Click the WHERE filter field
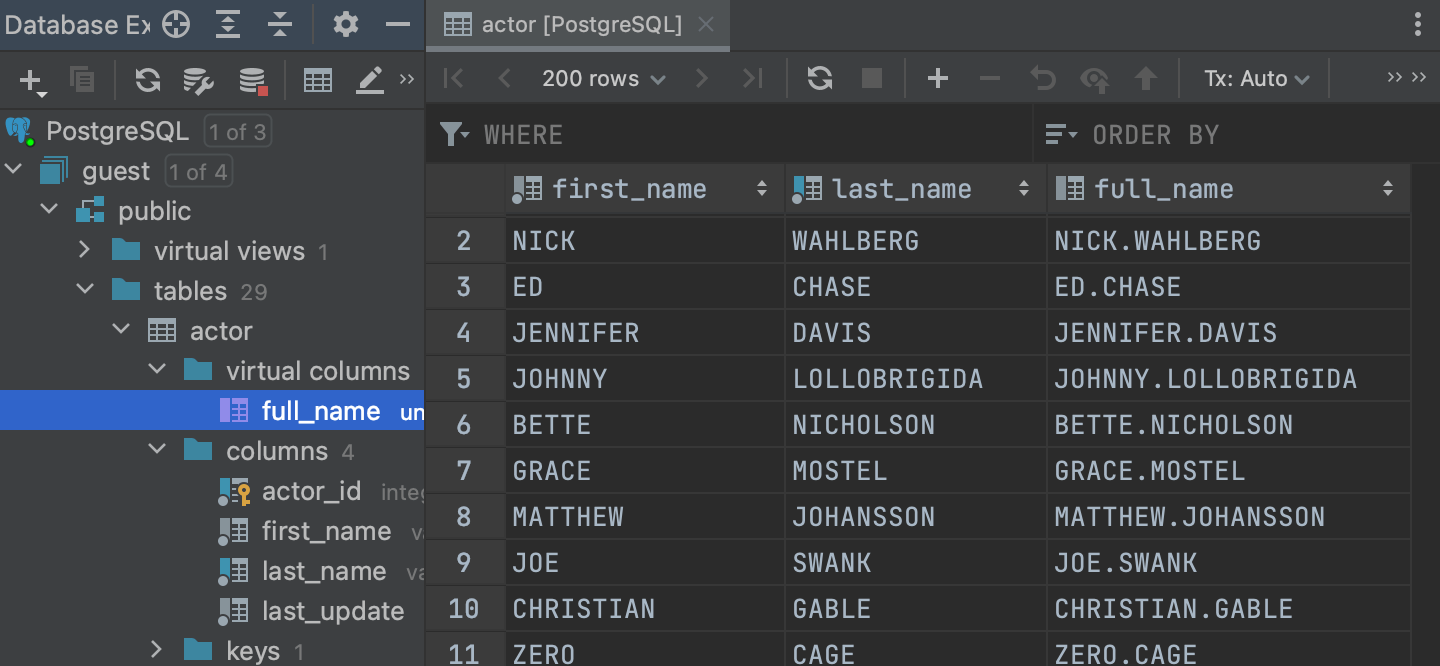 click(730, 134)
